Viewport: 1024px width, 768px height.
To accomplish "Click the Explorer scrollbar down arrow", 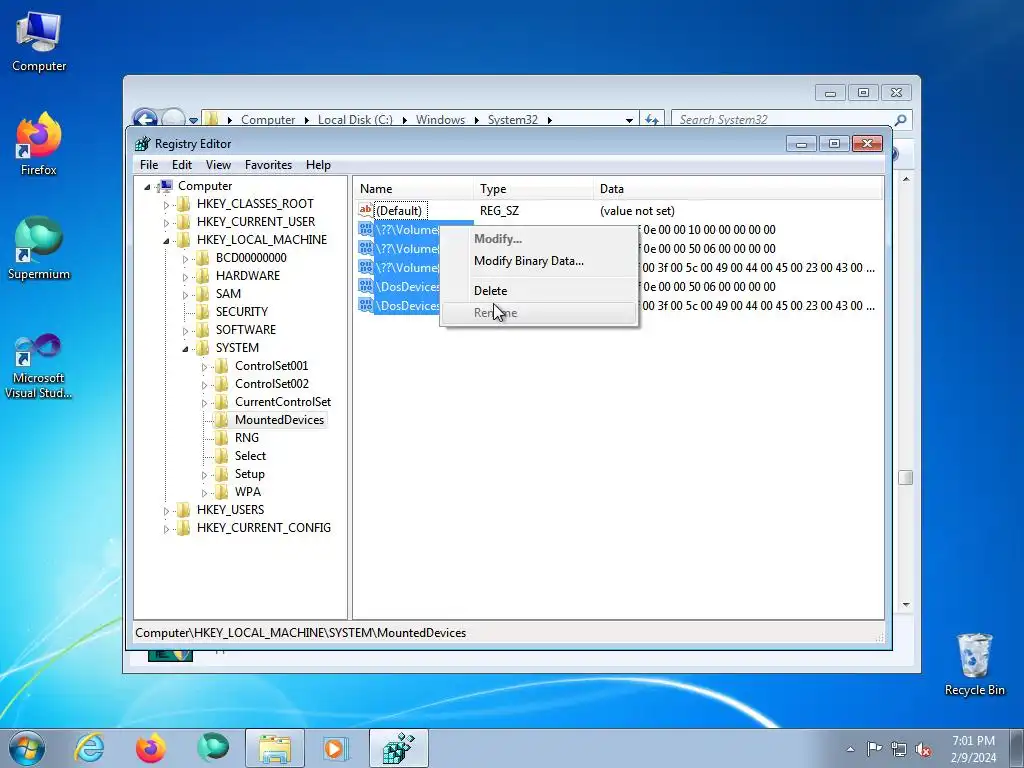I will click(x=906, y=604).
